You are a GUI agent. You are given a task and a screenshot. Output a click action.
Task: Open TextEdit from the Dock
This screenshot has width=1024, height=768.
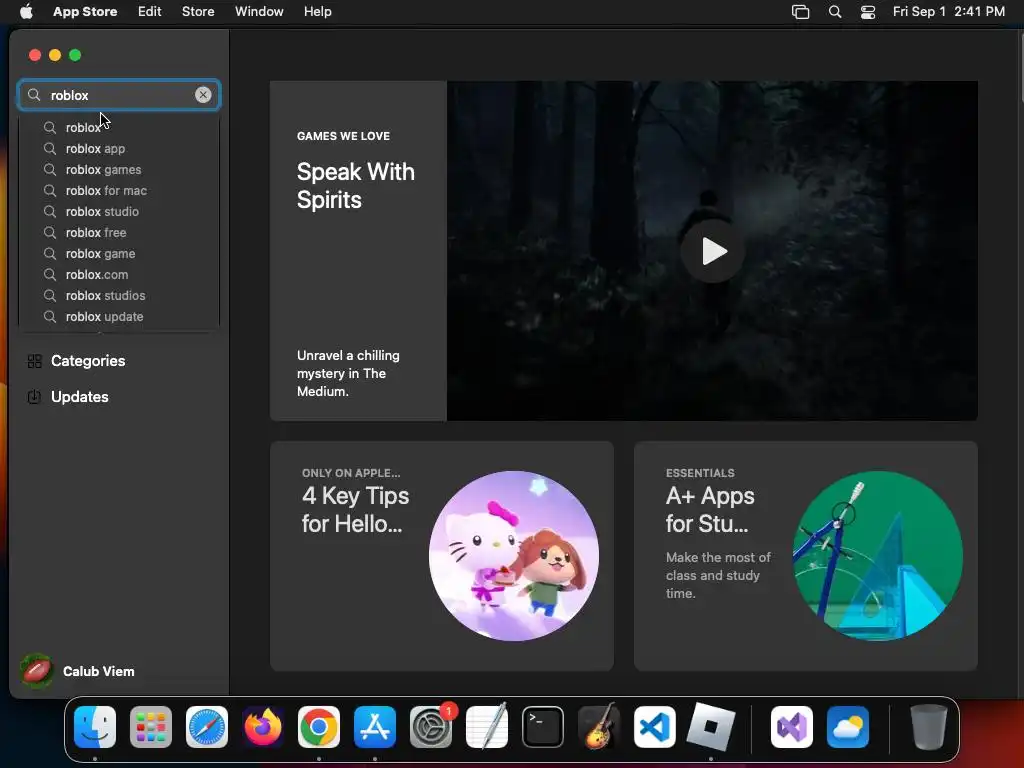pos(487,726)
